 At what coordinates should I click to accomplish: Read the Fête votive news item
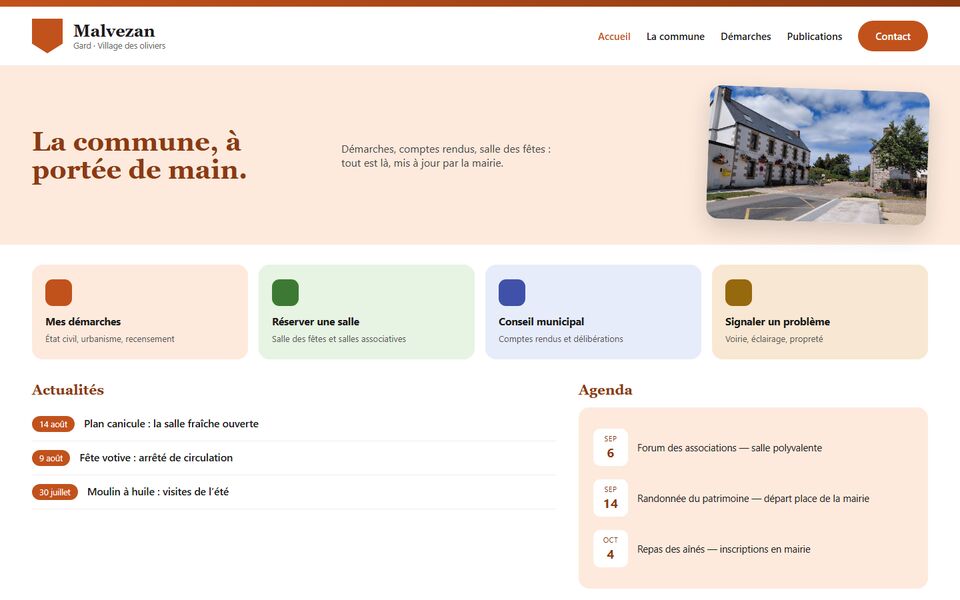click(x=156, y=457)
